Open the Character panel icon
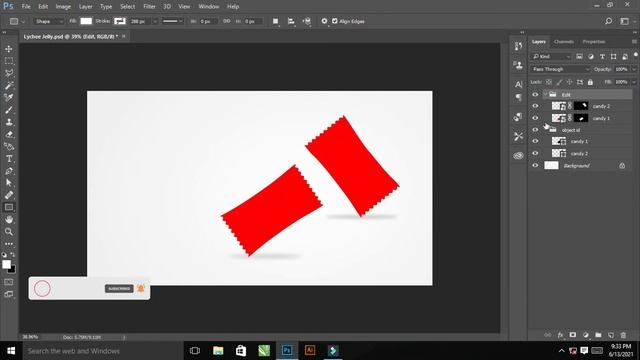640x360 pixels. tap(518, 84)
